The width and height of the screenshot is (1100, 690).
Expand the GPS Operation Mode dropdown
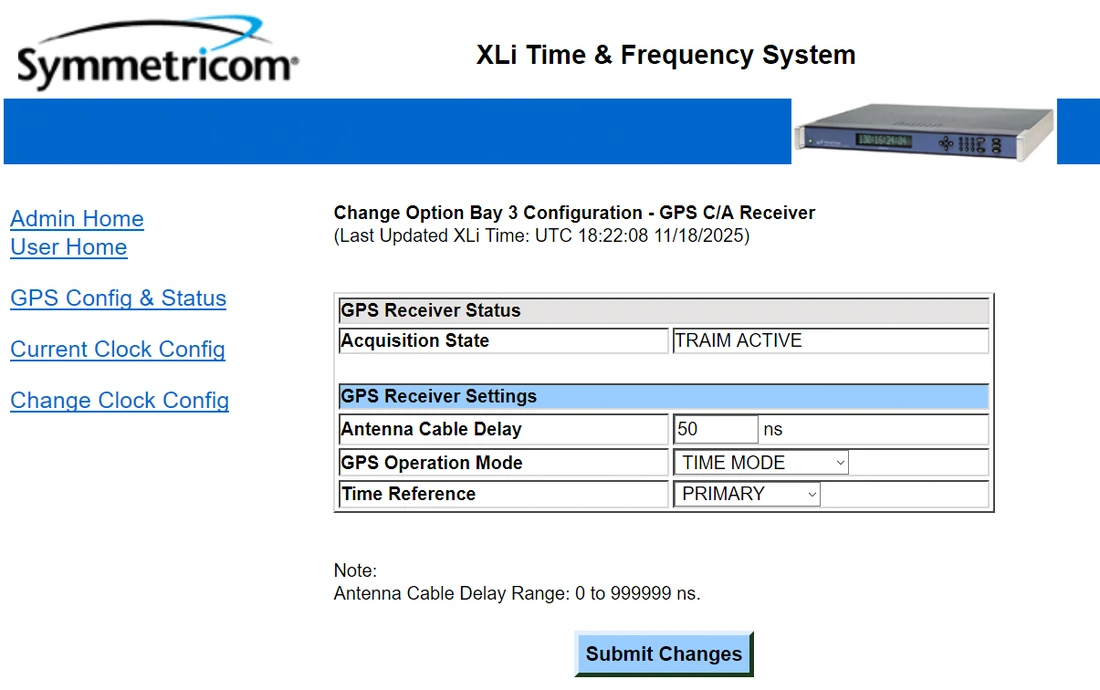pos(764,463)
